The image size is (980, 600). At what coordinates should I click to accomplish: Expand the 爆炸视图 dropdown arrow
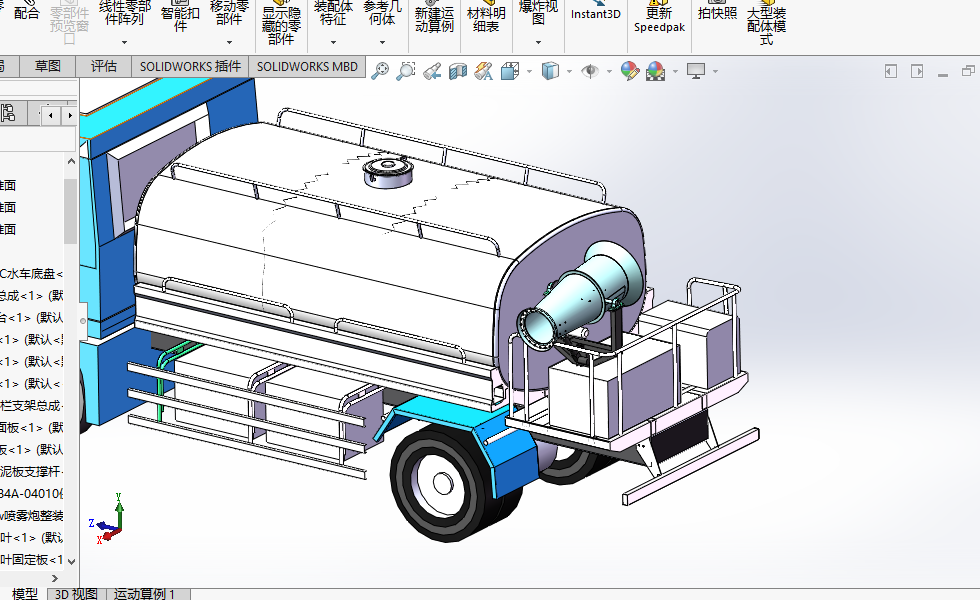click(538, 42)
